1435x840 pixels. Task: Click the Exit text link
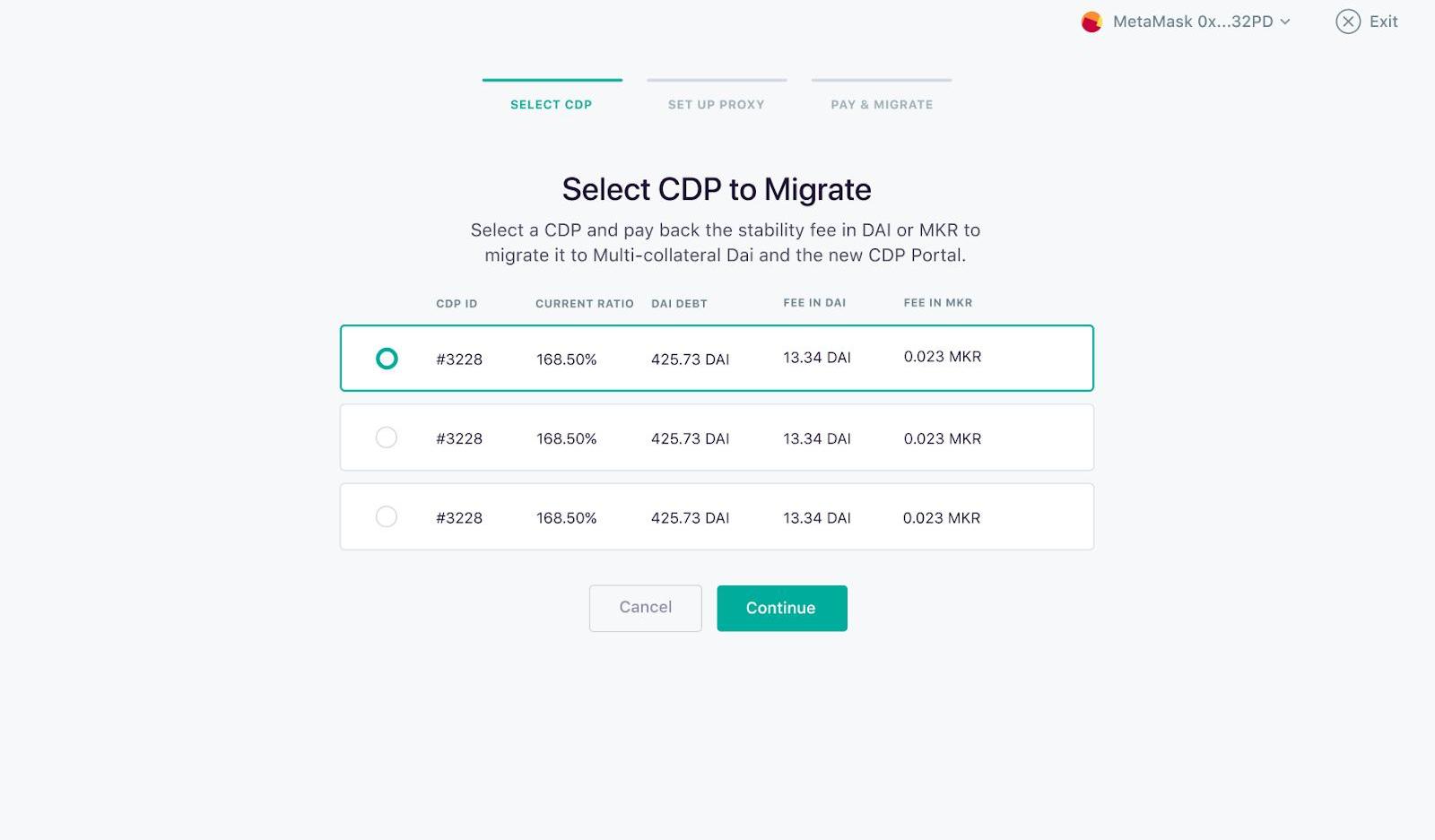[1383, 22]
